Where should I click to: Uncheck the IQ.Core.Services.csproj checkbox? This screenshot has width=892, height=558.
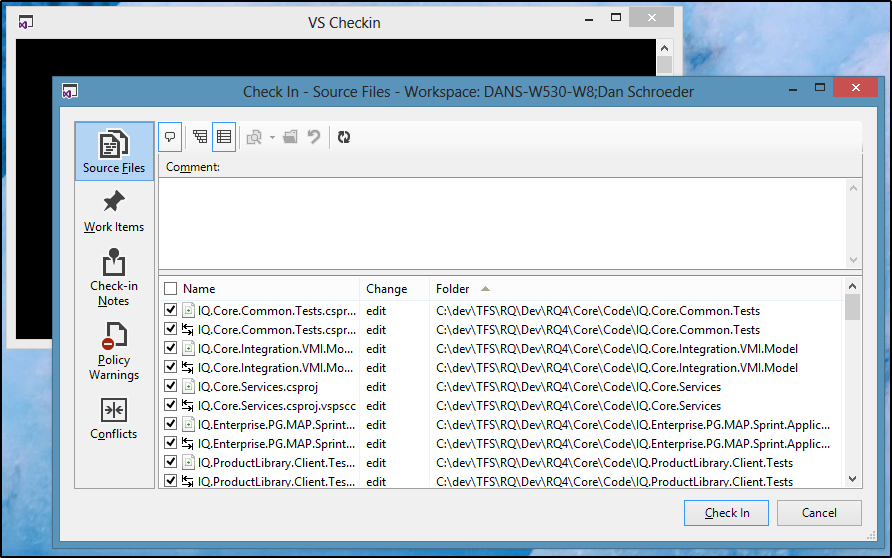(171, 386)
